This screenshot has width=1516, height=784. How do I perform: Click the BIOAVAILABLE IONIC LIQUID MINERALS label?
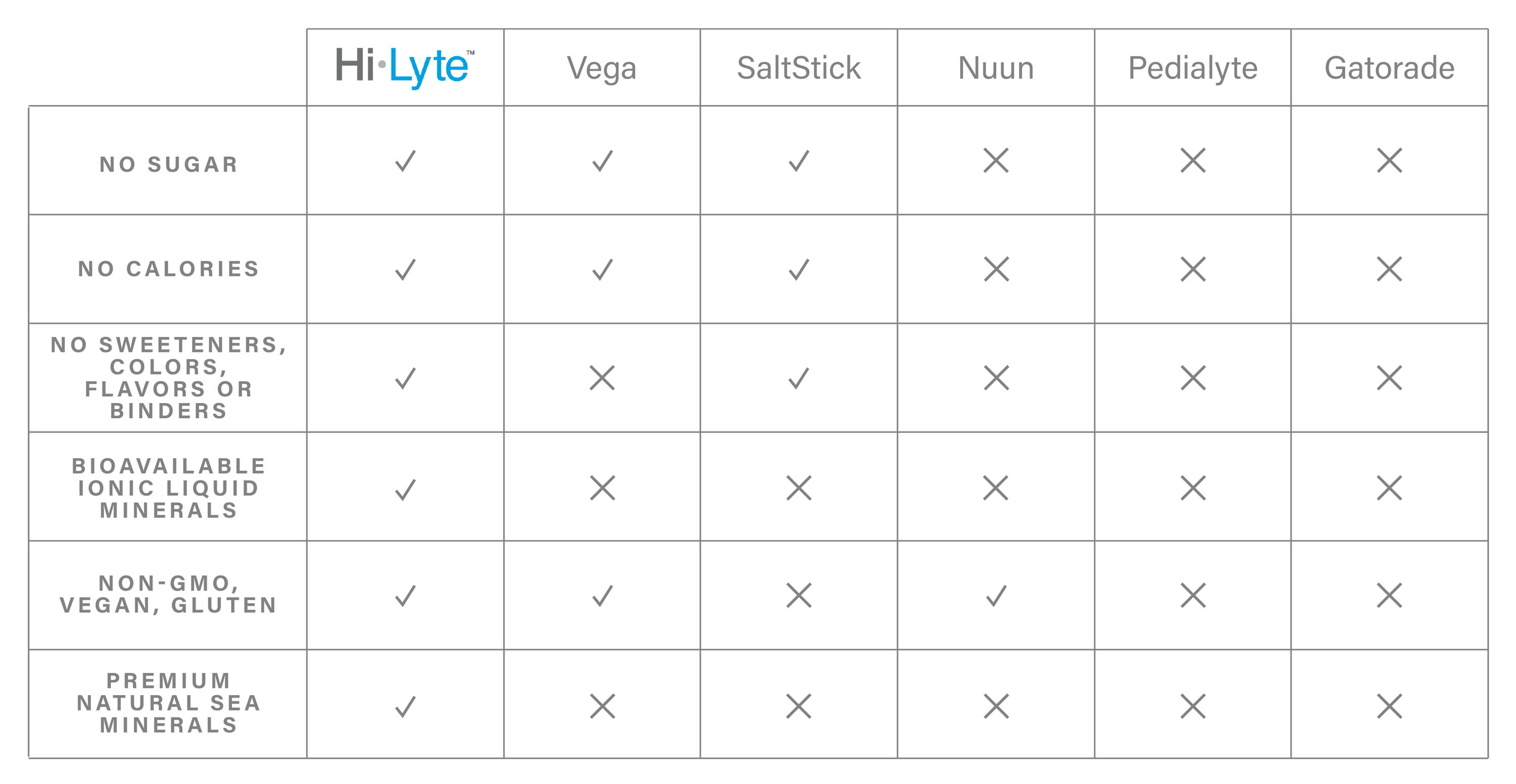pos(168,487)
